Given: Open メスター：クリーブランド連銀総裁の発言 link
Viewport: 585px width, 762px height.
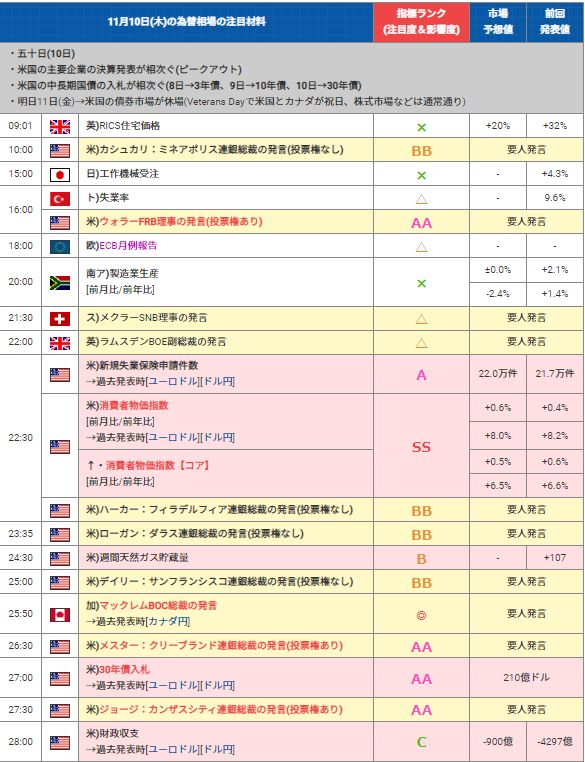Looking at the screenshot, I should point(221,645).
